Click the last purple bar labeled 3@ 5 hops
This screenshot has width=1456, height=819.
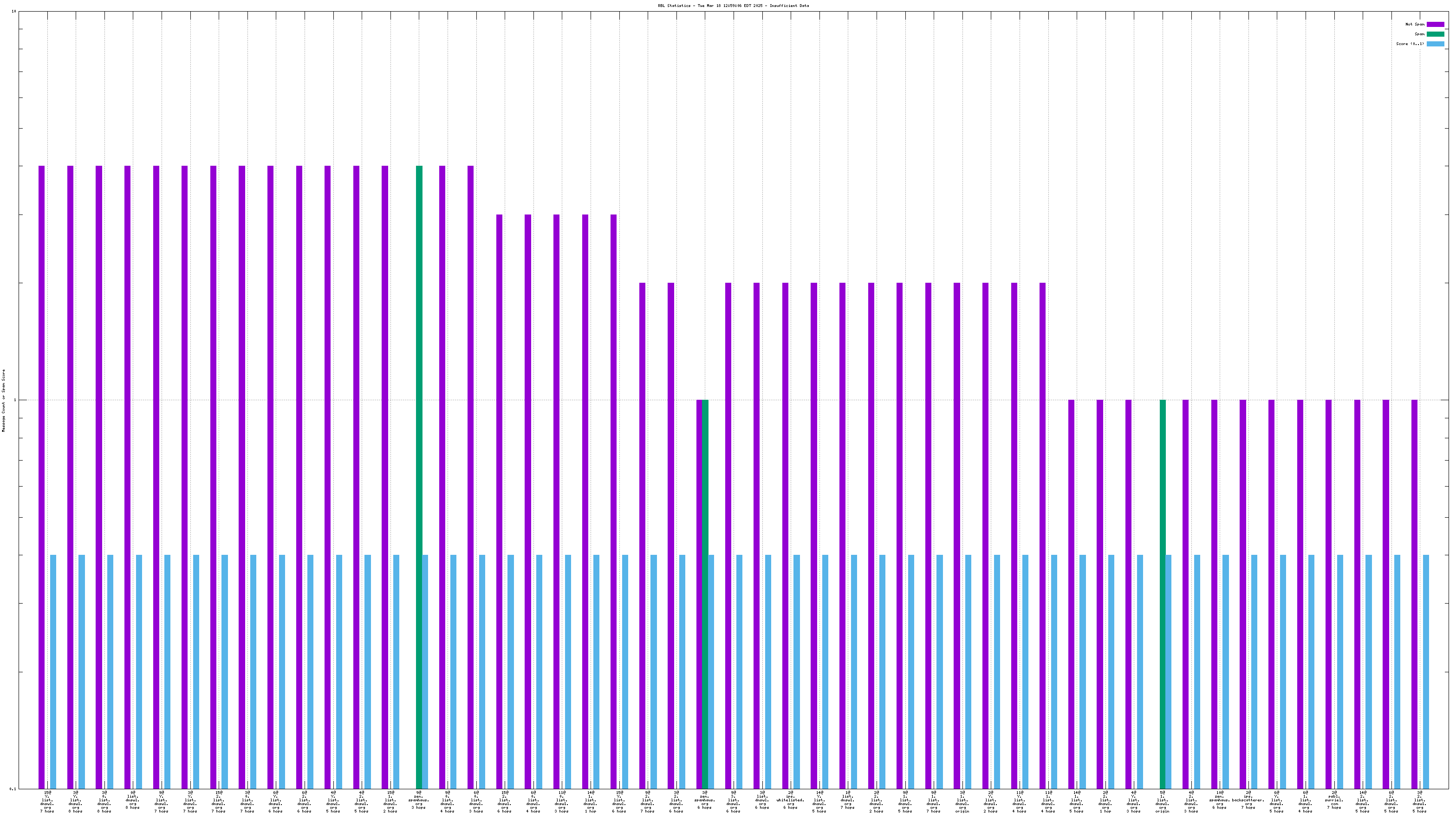[x=1414, y=593]
